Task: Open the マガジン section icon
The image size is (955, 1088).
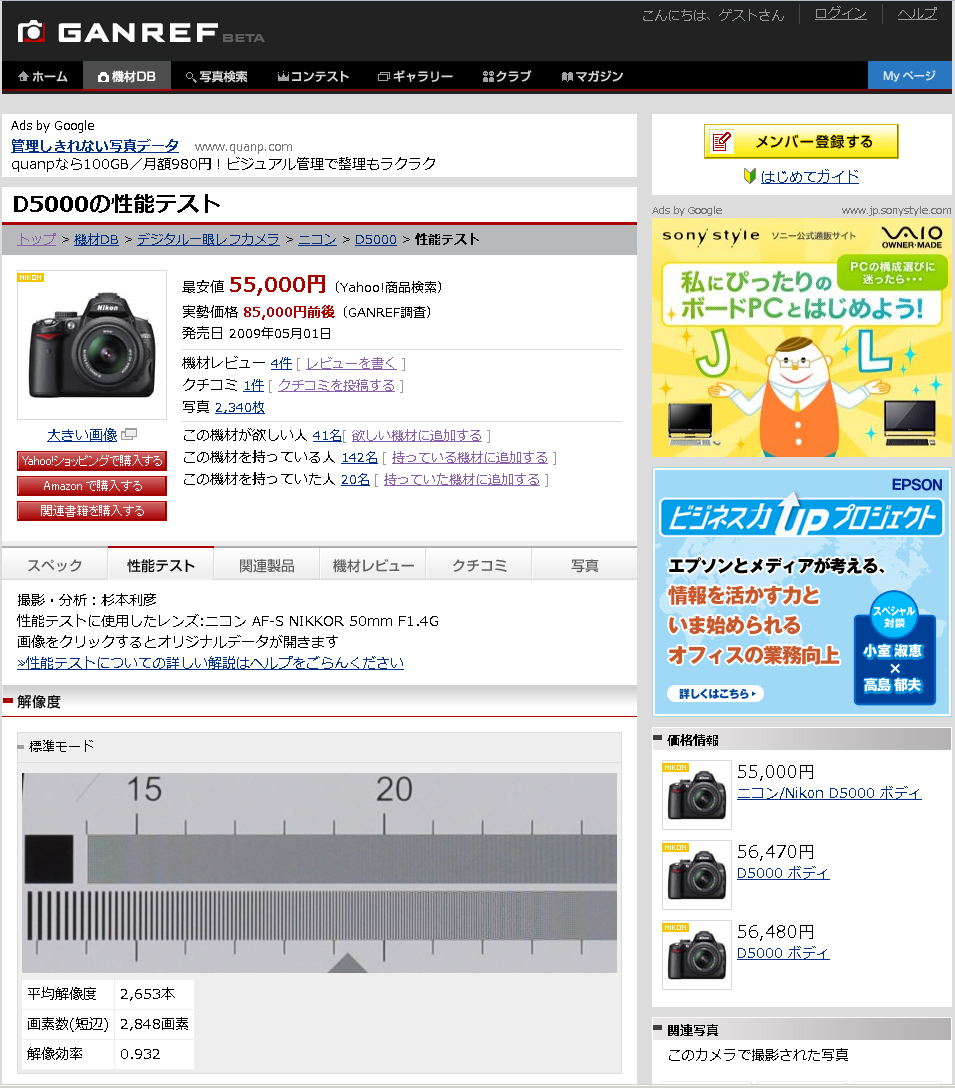Action: pos(569,76)
